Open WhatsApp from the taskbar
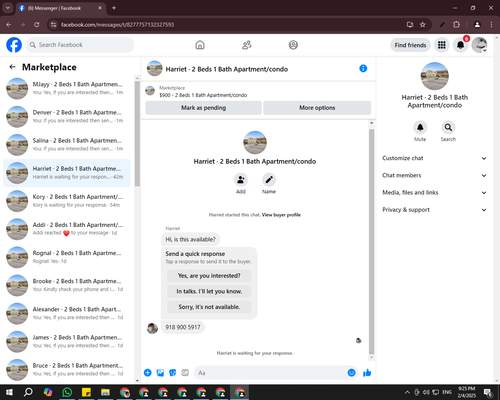Image resolution: width=500 pixels, height=400 pixels. click(67, 392)
